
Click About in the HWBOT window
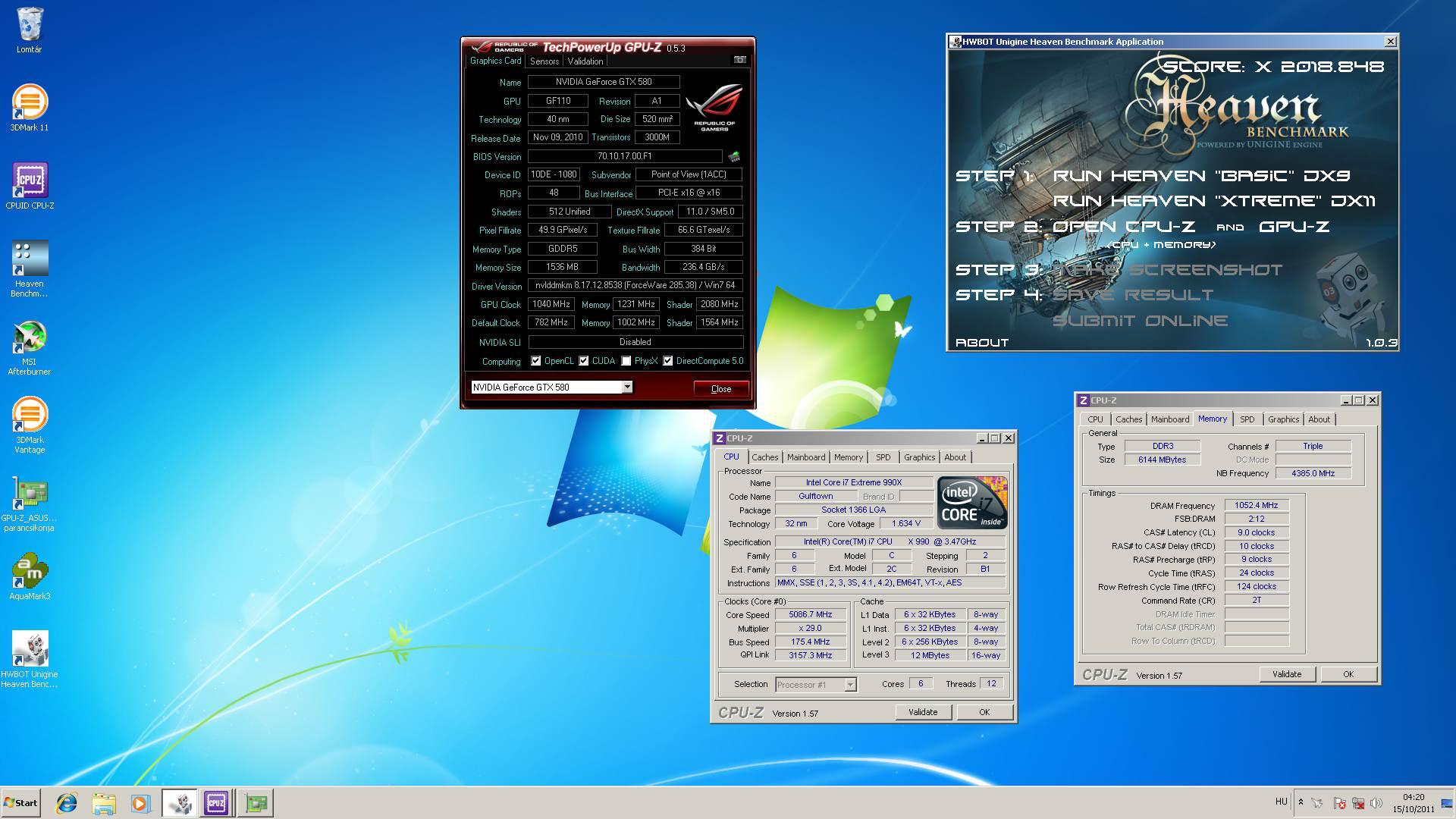[982, 343]
